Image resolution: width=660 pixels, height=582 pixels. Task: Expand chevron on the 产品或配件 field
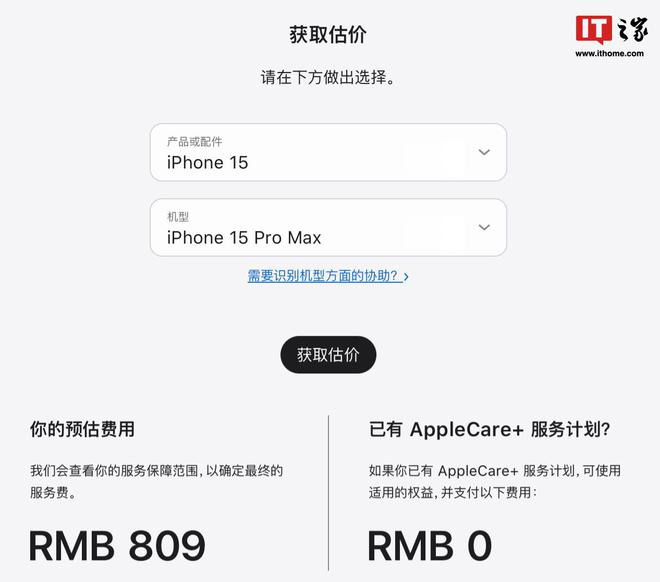(484, 152)
